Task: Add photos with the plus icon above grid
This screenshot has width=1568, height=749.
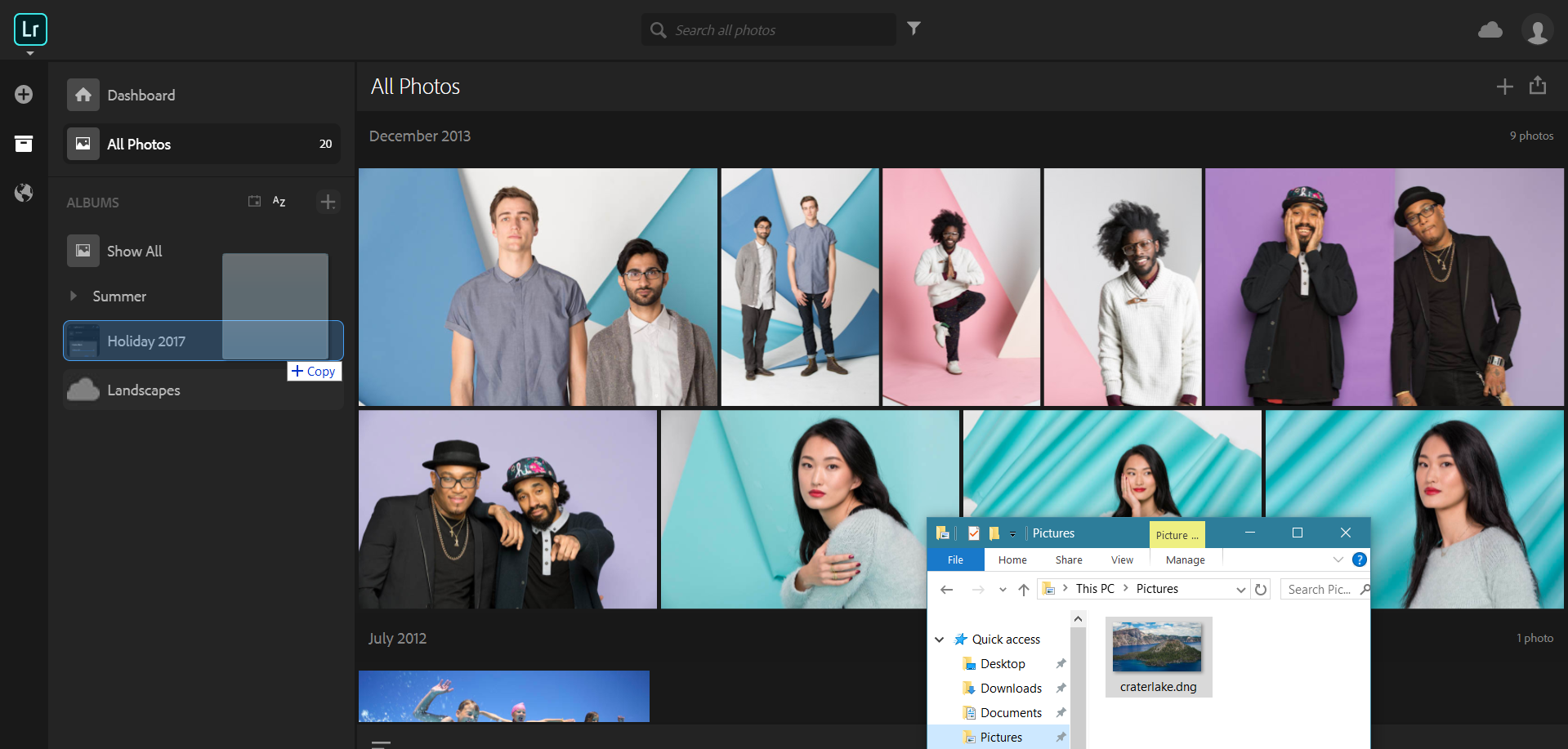Action: 1505,85
